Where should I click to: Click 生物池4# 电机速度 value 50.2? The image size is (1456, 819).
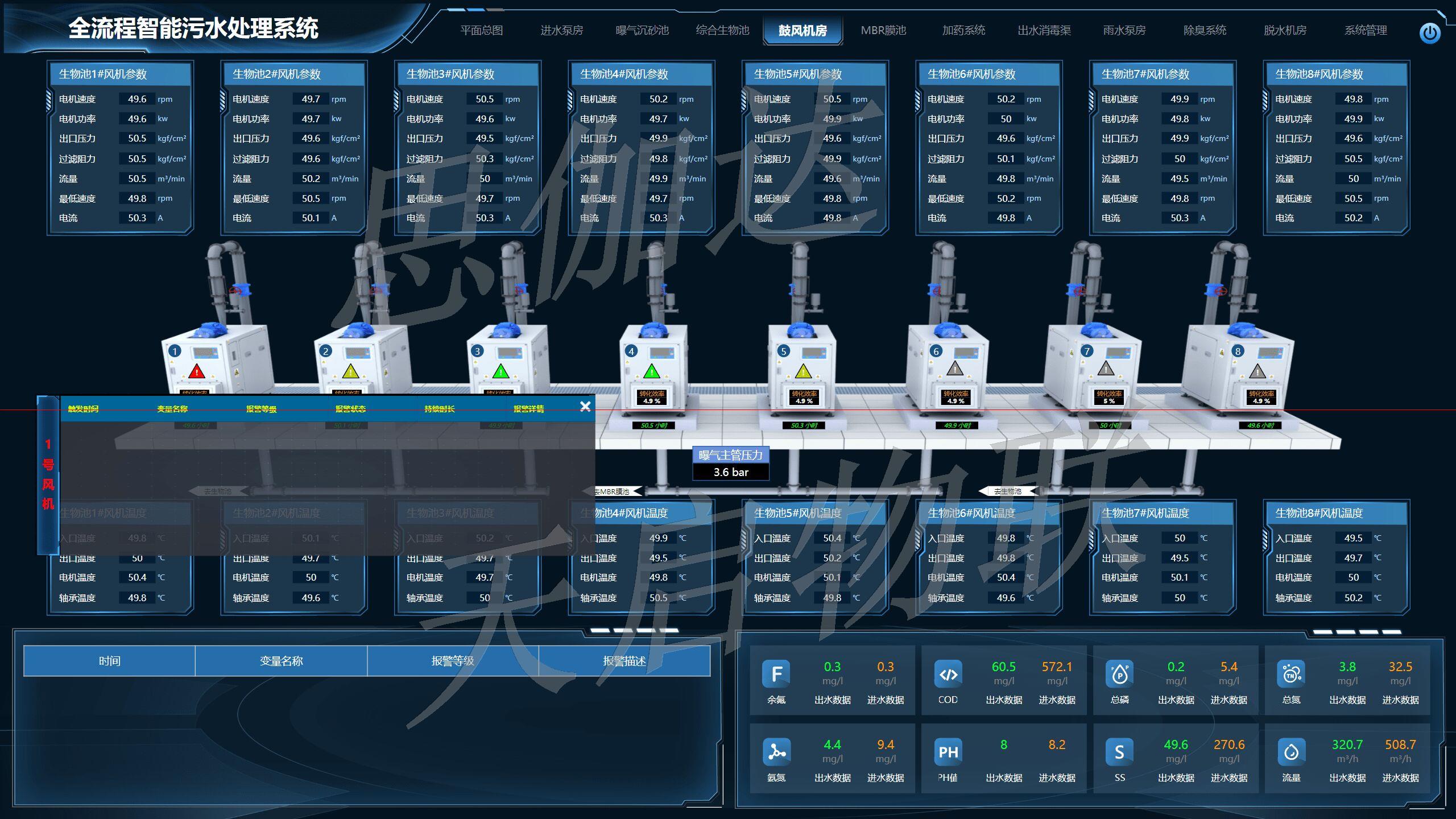tap(658, 99)
